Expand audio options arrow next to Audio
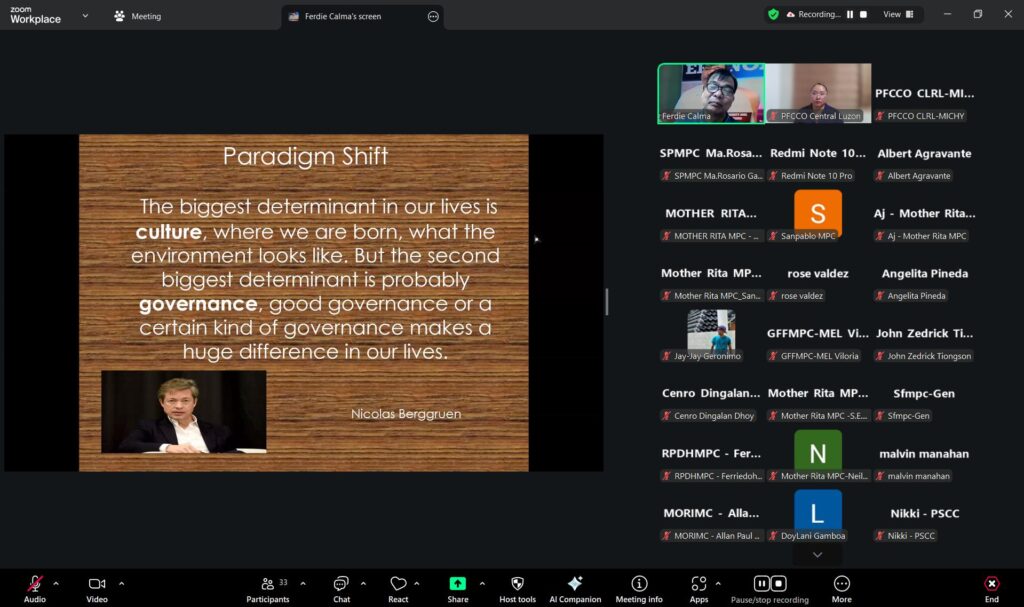The image size is (1024, 607). pos(56,583)
